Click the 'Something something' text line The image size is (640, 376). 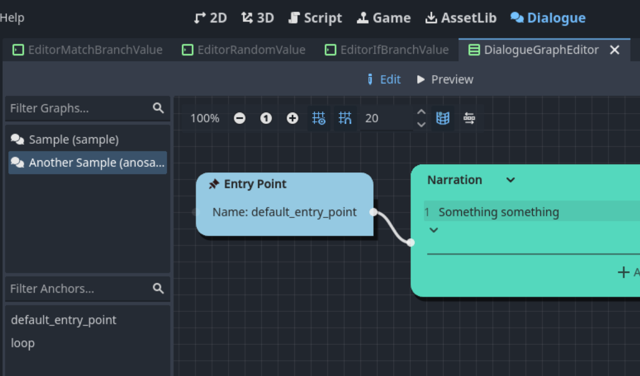tap(499, 212)
